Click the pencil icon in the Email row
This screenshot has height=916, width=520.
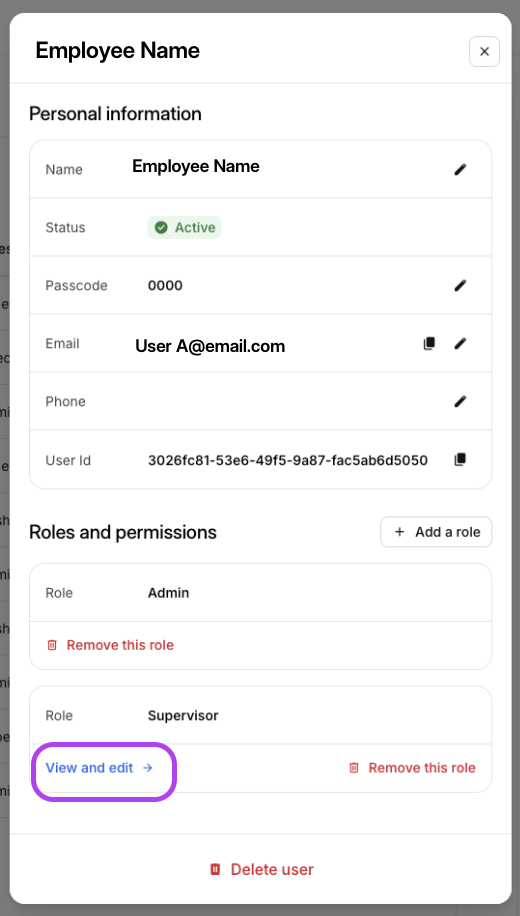(460, 344)
